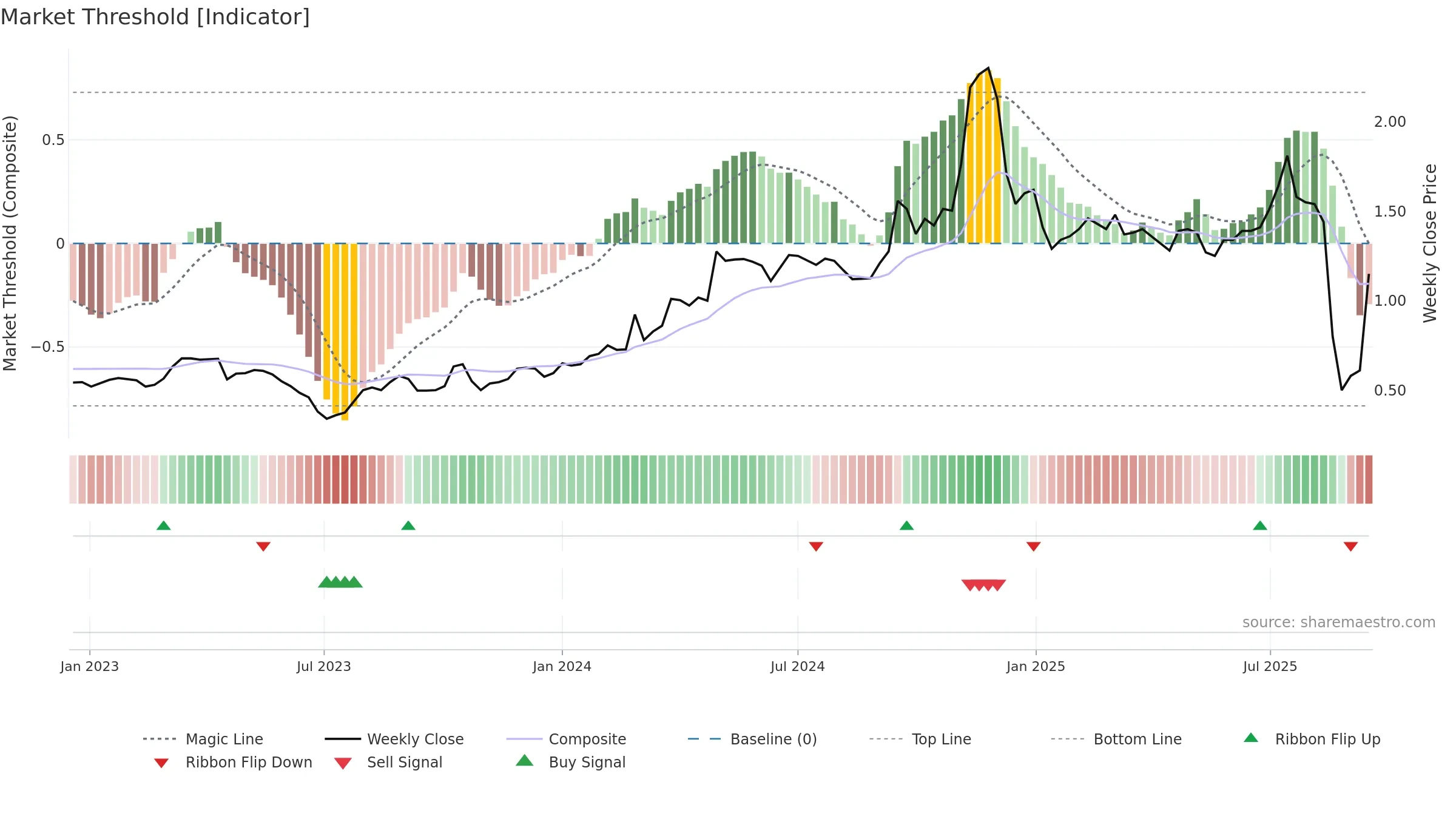Click the final dark red ribbon segment at right end

coord(1369,479)
